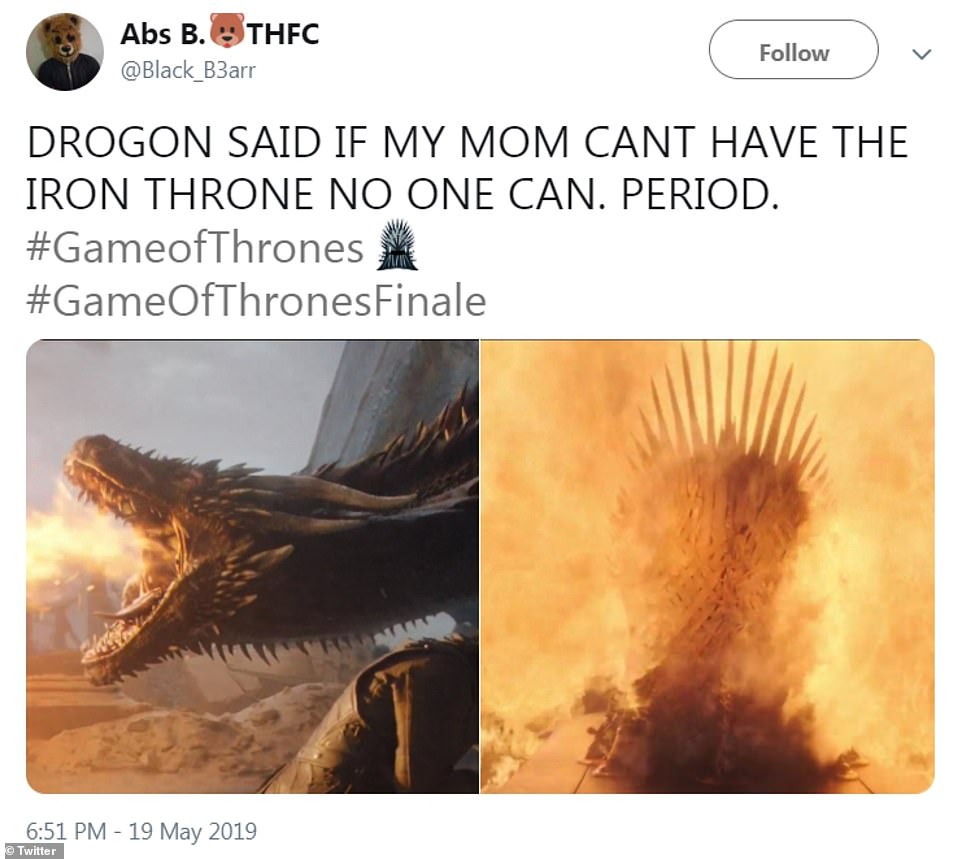Image resolution: width=962 pixels, height=859 pixels.
Task: Click the Twitter copyright label
Action: 32,851
